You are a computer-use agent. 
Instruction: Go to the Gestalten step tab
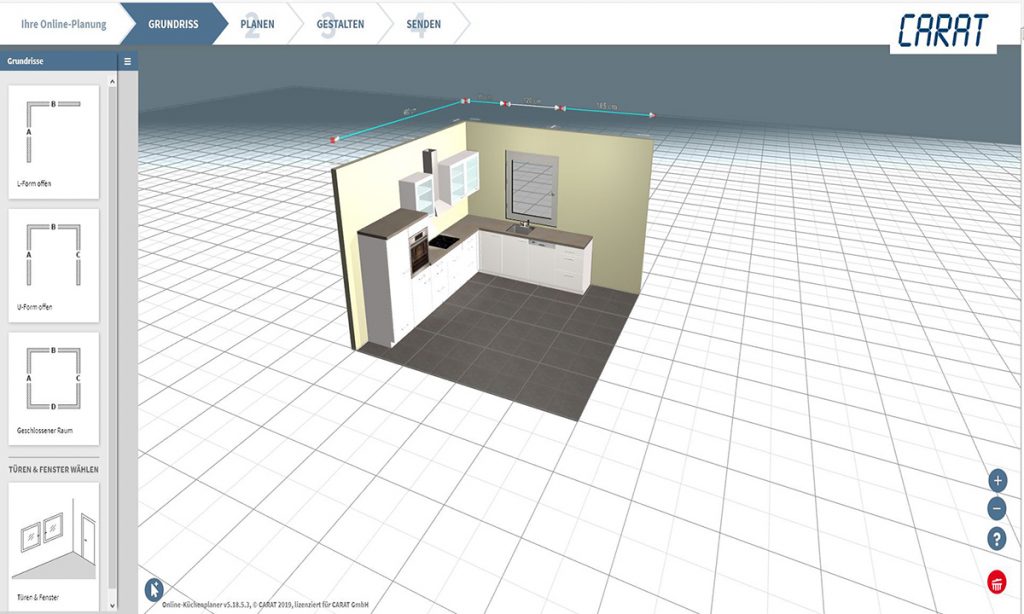[x=341, y=23]
